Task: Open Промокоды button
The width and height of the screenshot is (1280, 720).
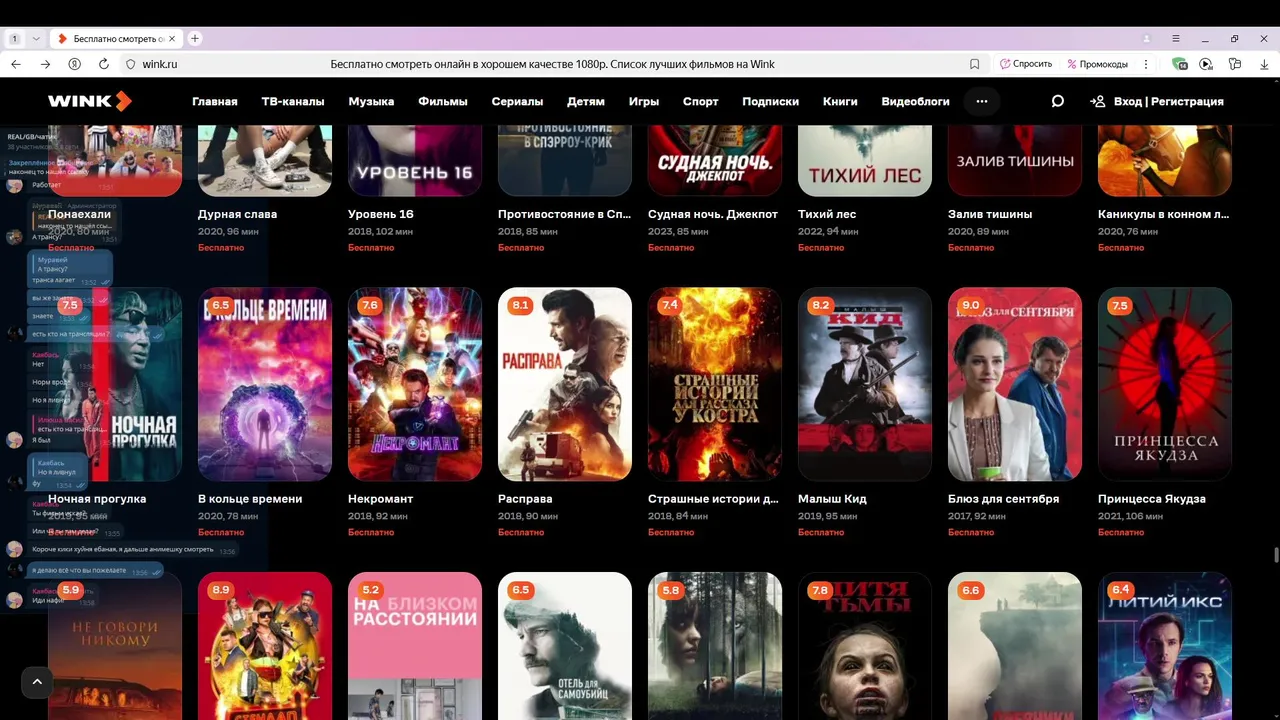Action: point(1097,64)
